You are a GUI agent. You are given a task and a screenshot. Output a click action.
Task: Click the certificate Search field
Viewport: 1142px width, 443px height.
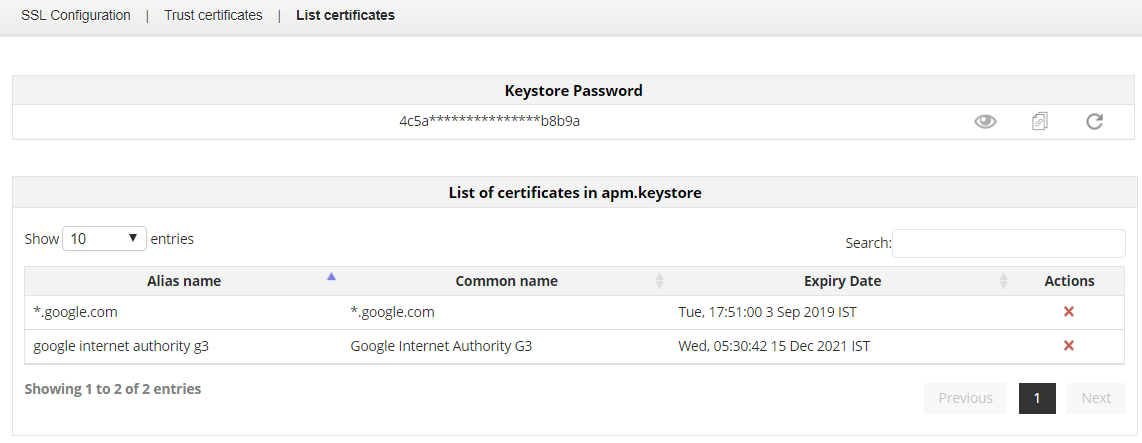tap(1008, 243)
